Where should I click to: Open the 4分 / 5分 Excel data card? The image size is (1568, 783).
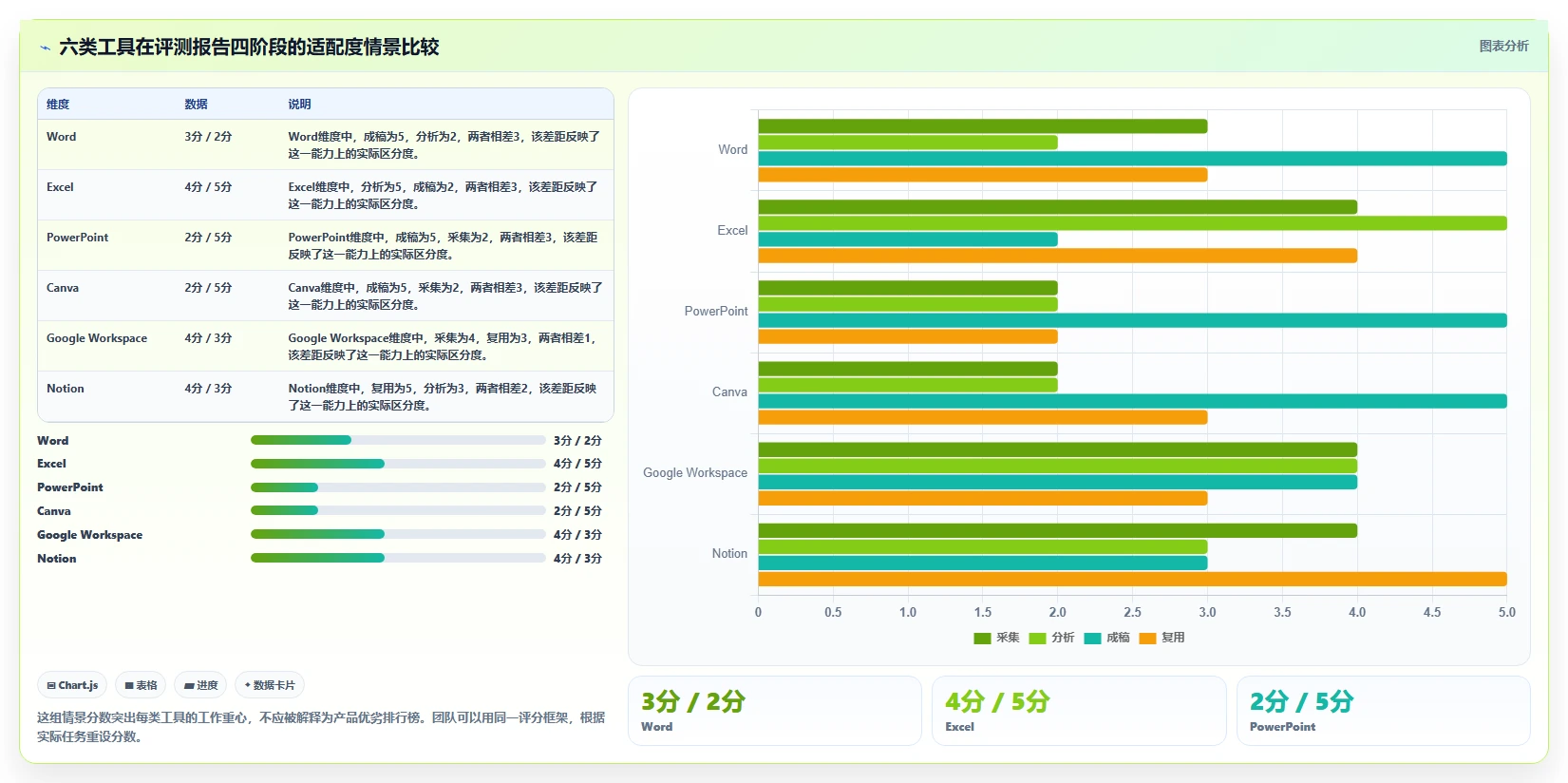(1079, 711)
